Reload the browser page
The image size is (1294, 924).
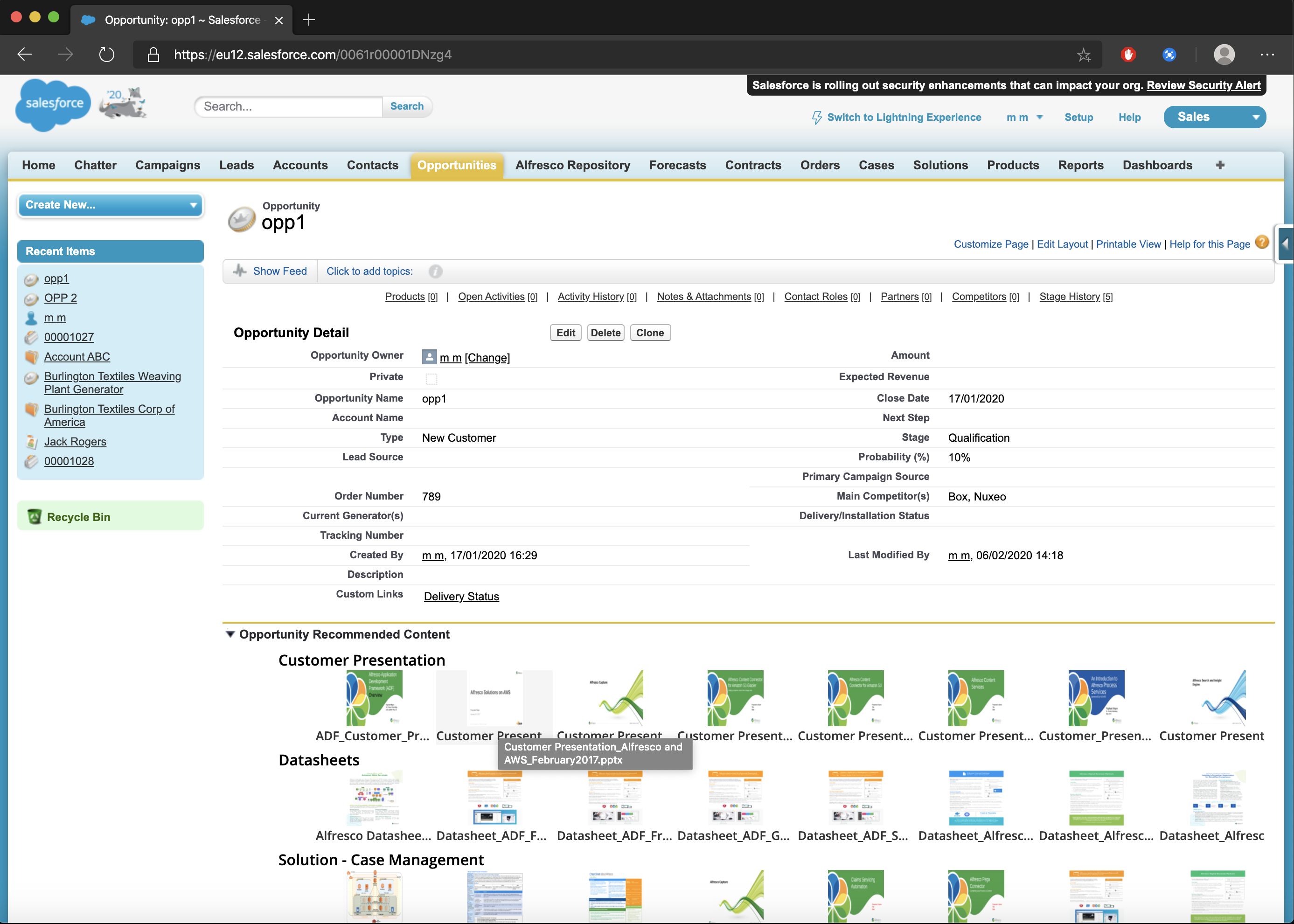pos(106,55)
